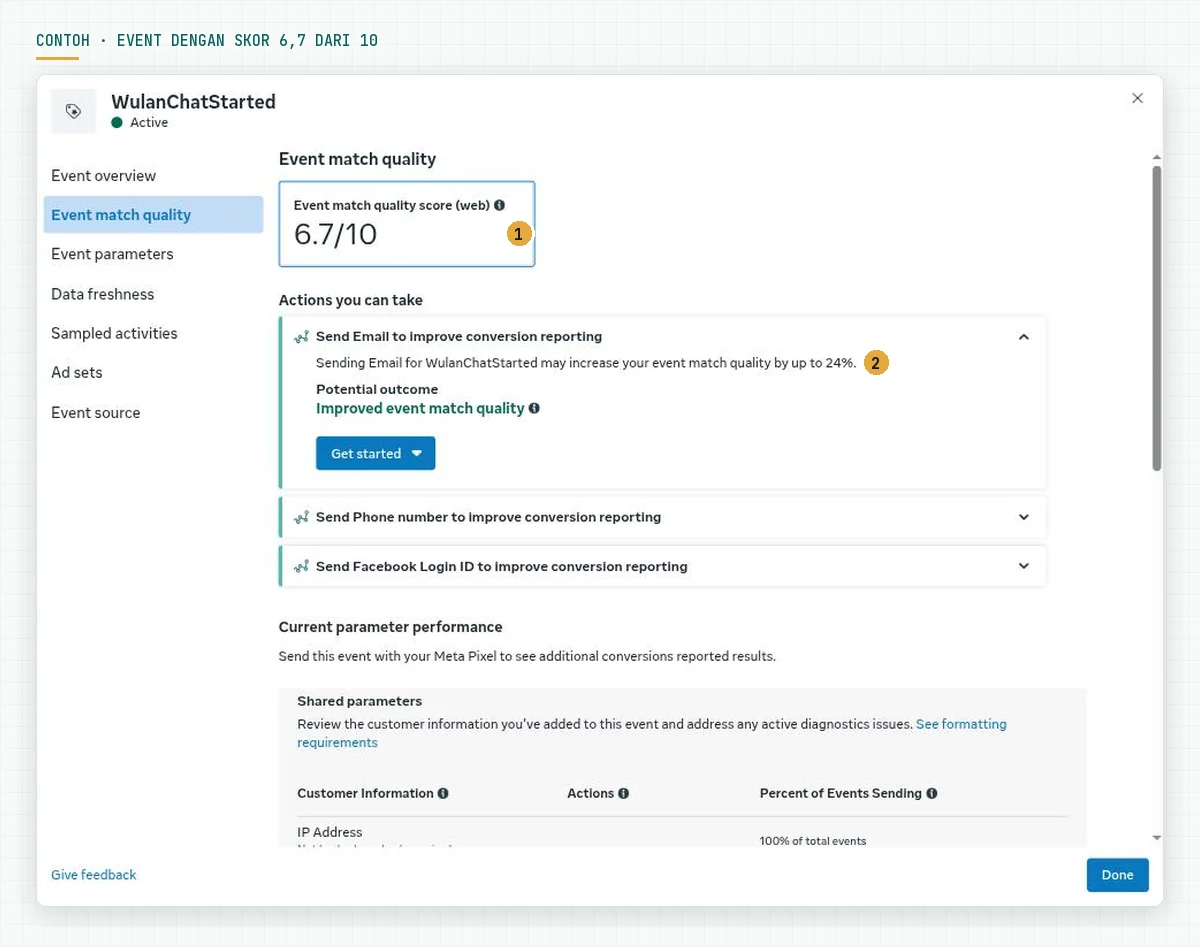Open the Get started dropdown
Viewport: 1200px width, 947px height.
click(x=376, y=453)
